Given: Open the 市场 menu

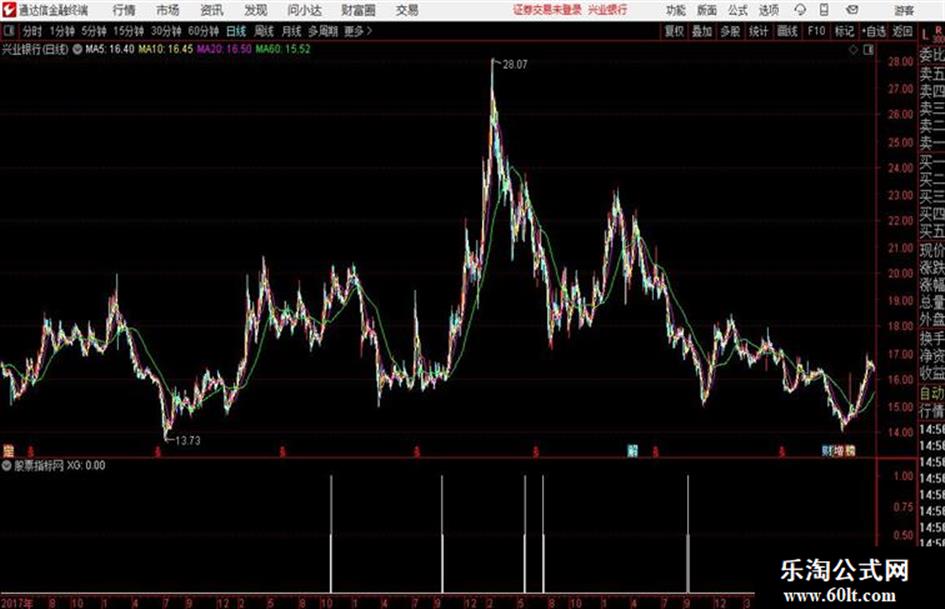Looking at the screenshot, I should coord(168,10).
